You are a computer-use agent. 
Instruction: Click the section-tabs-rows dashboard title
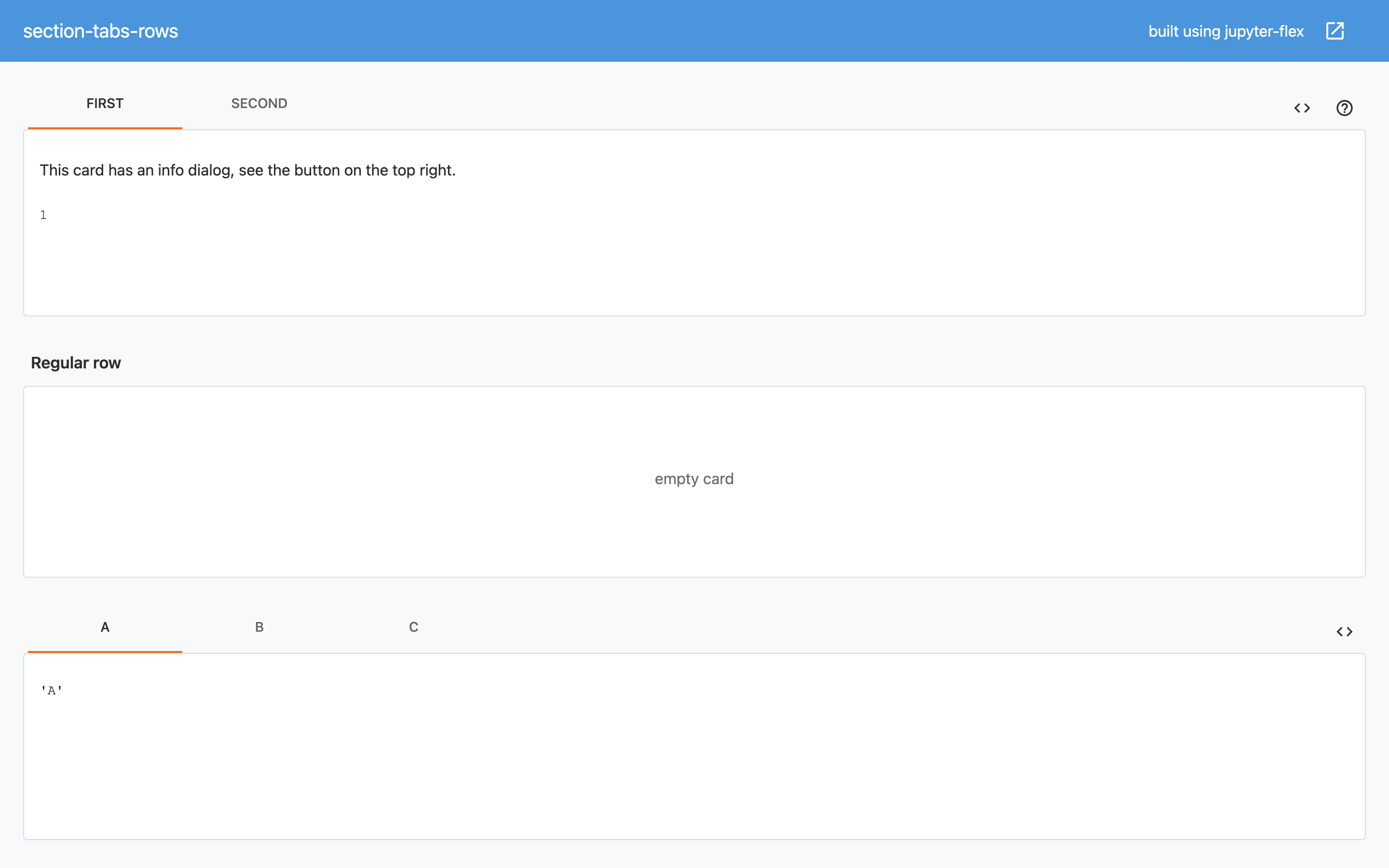pos(100,31)
